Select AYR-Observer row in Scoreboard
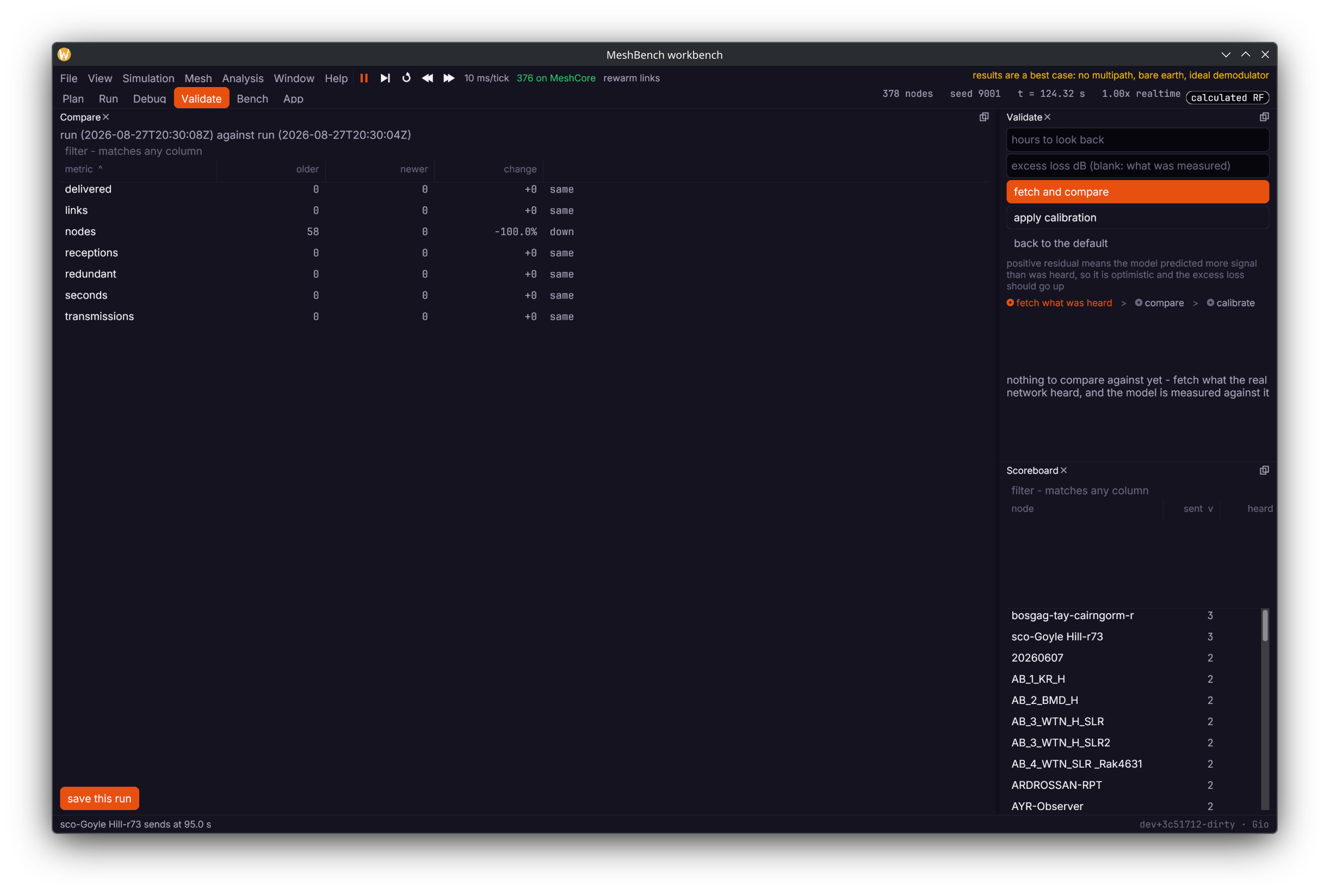Image resolution: width=1330 pixels, height=896 pixels. pyautogui.click(x=1133, y=806)
